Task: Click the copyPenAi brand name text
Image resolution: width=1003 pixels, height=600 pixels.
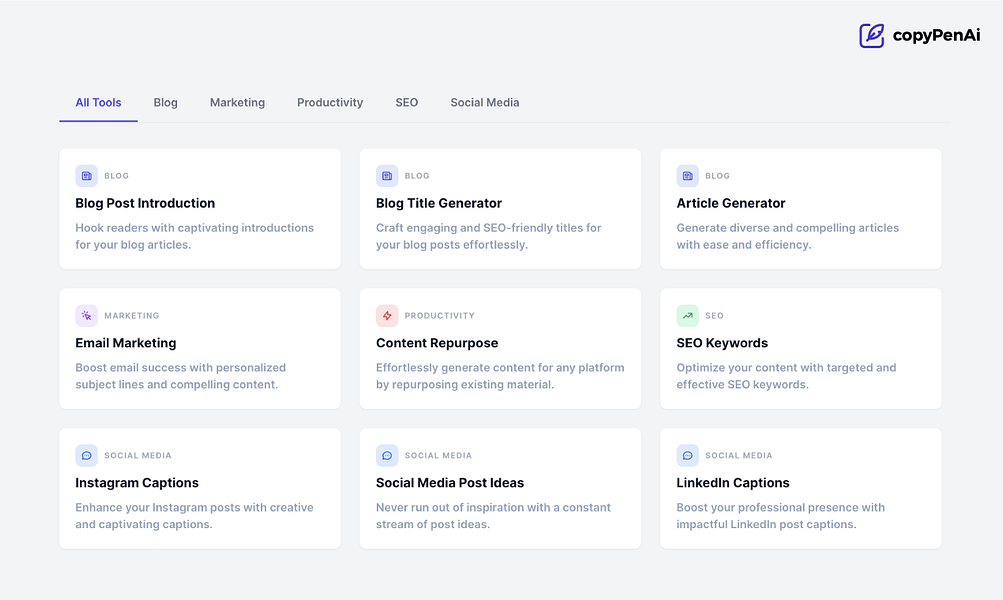Action: 936,36
